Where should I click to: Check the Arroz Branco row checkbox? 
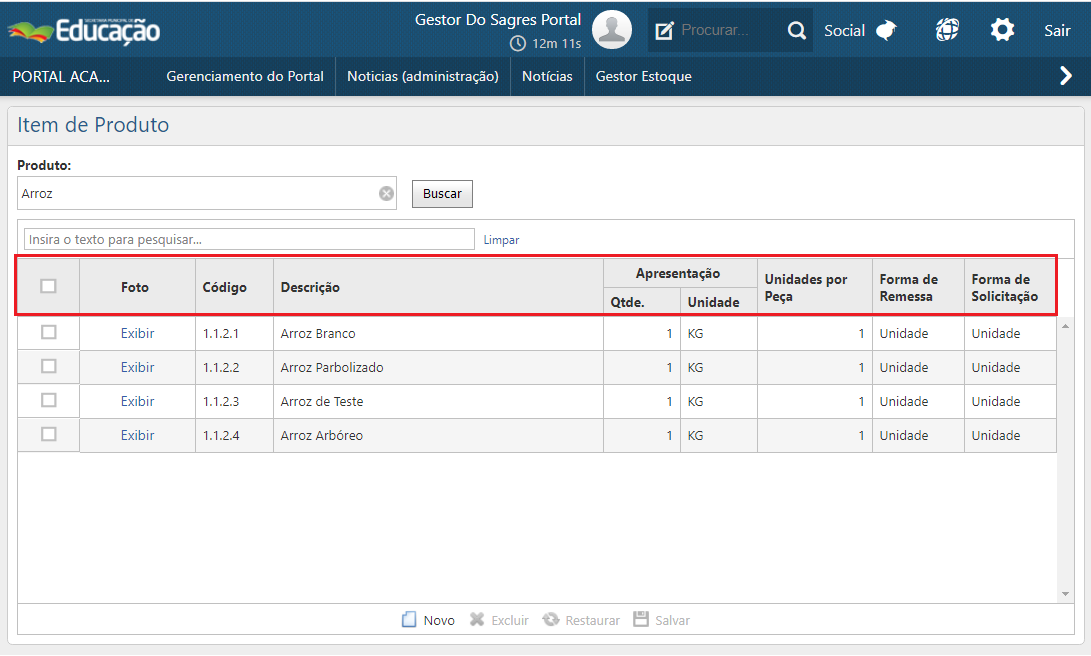[x=48, y=333]
